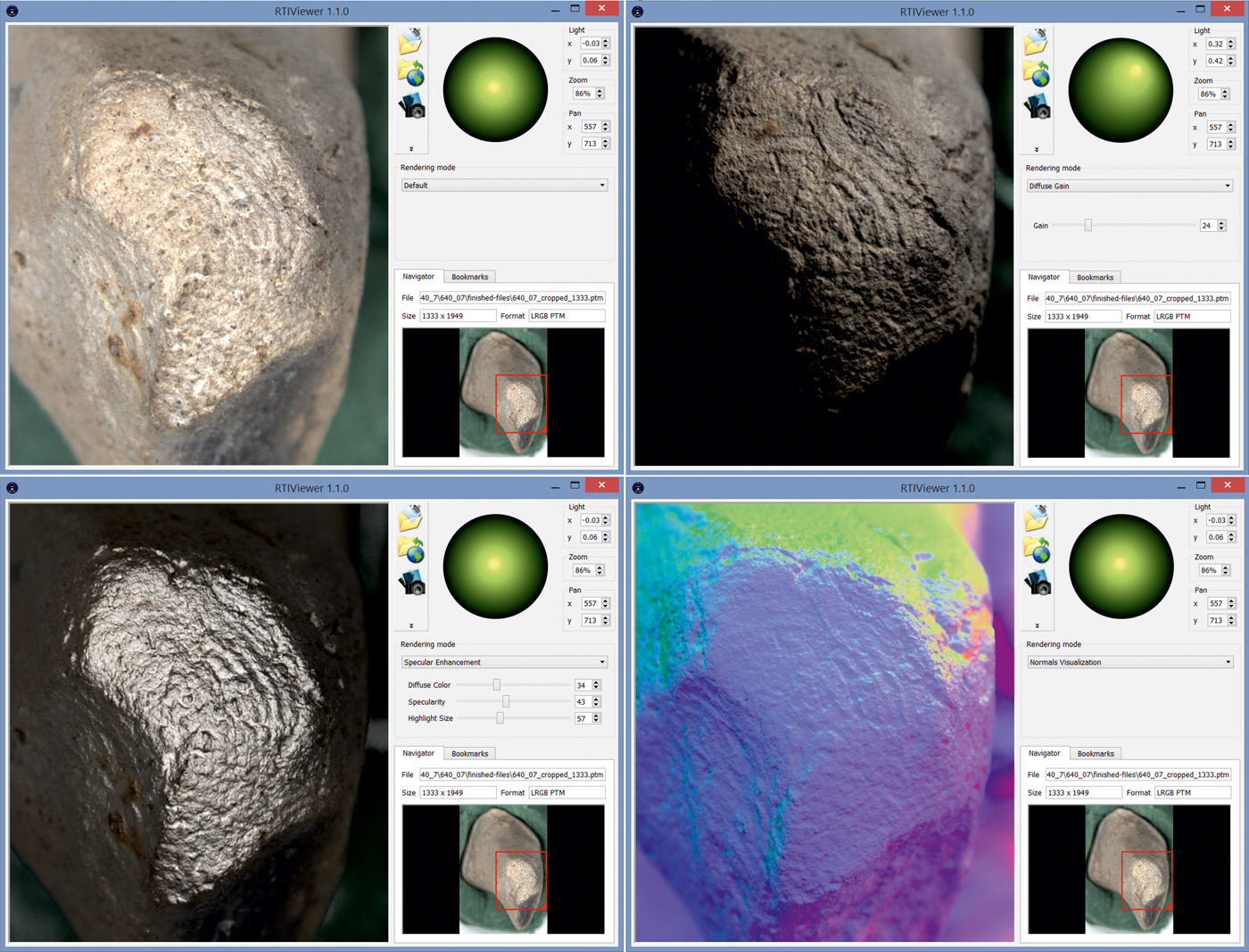The height and width of the screenshot is (952, 1249).
Task: Click the Light x field showing 0.32
Action: coord(1214,44)
